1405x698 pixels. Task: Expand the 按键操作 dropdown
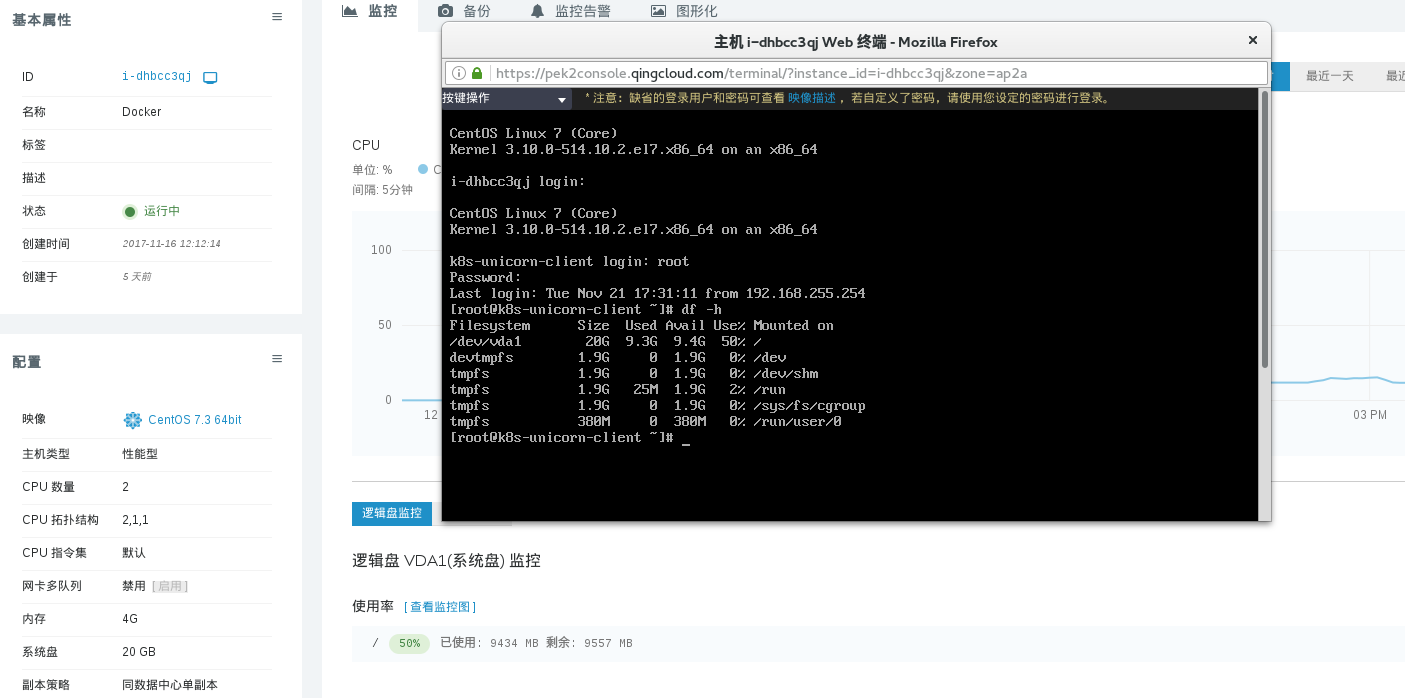pos(505,99)
